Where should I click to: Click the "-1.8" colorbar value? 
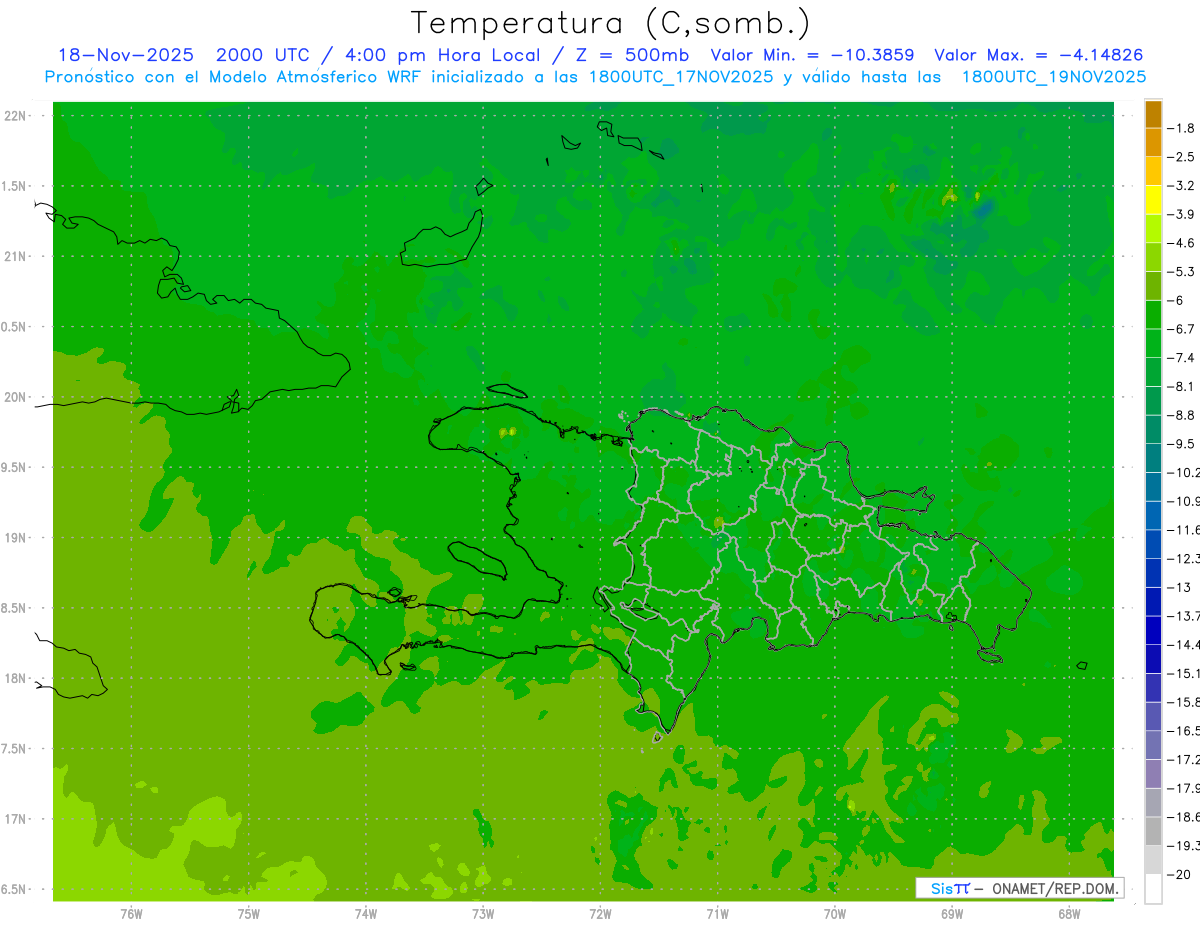pyautogui.click(x=1182, y=128)
